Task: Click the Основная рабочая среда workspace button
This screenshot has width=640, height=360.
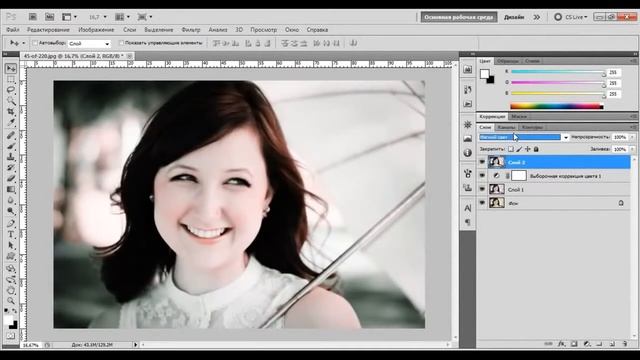Action: (x=459, y=17)
